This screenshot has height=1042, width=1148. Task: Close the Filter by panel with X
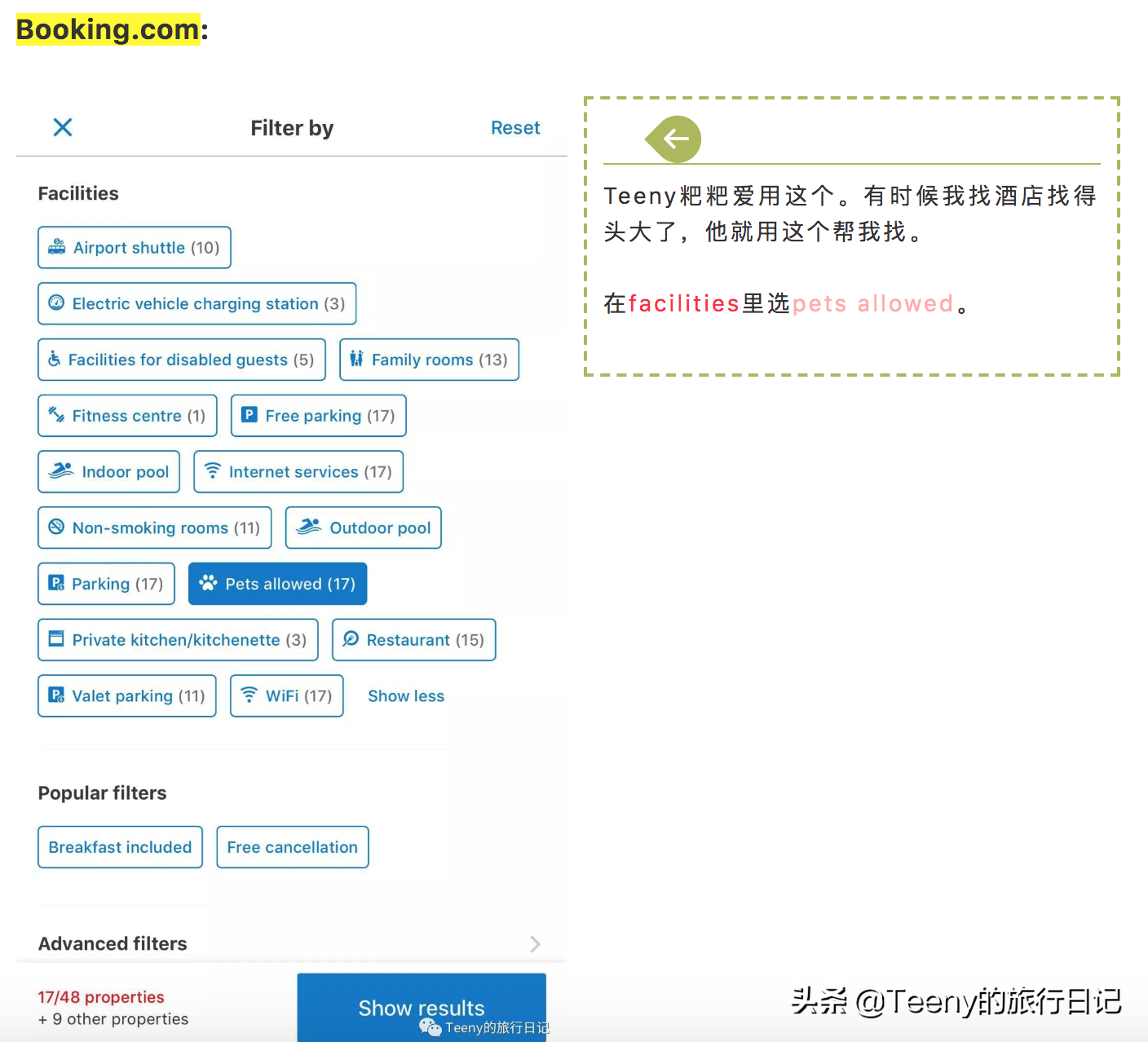coord(63,127)
